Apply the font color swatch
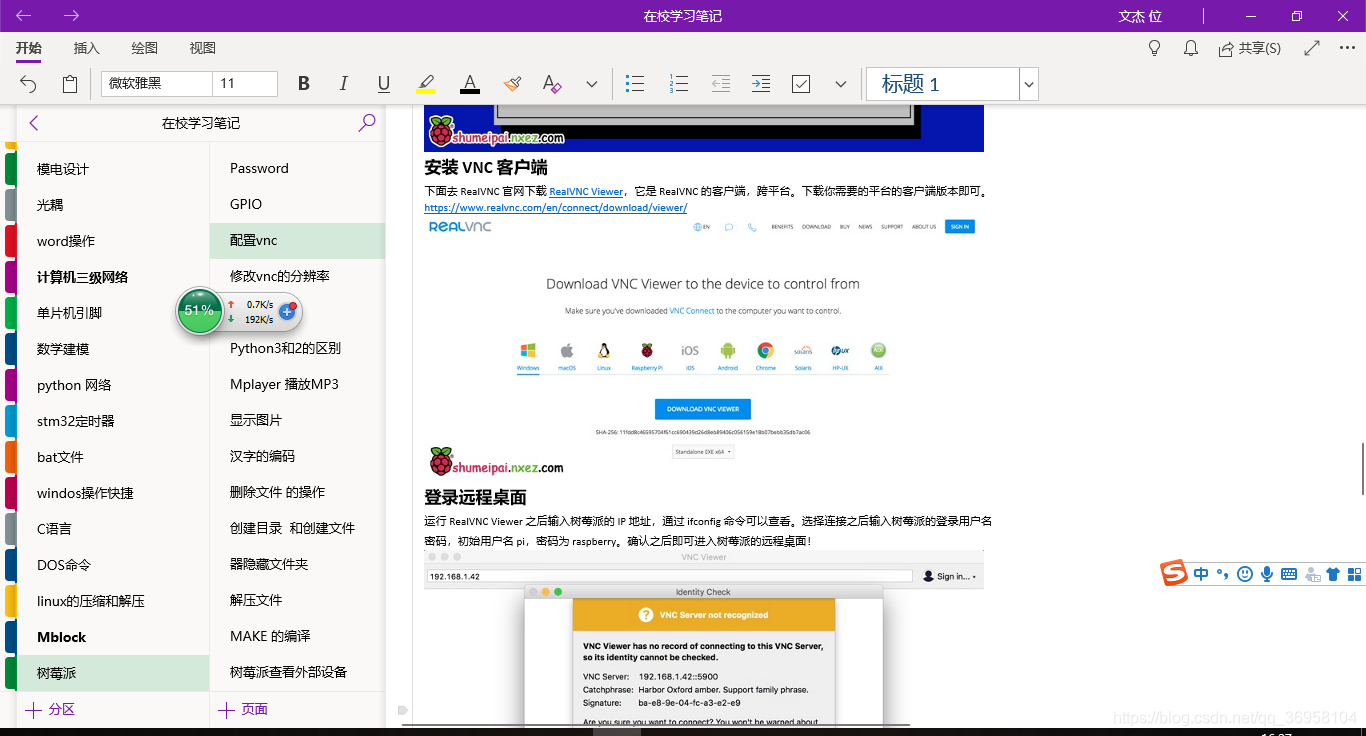Viewport: 1366px width, 736px height. pyautogui.click(x=470, y=84)
